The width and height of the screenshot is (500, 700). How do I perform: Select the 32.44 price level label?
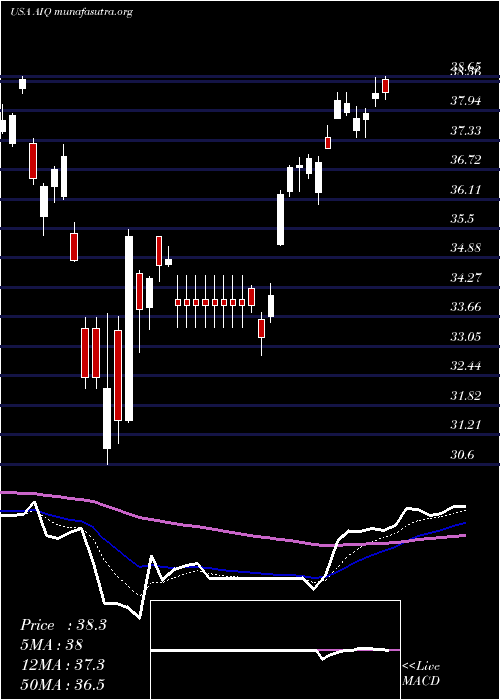pos(466,367)
